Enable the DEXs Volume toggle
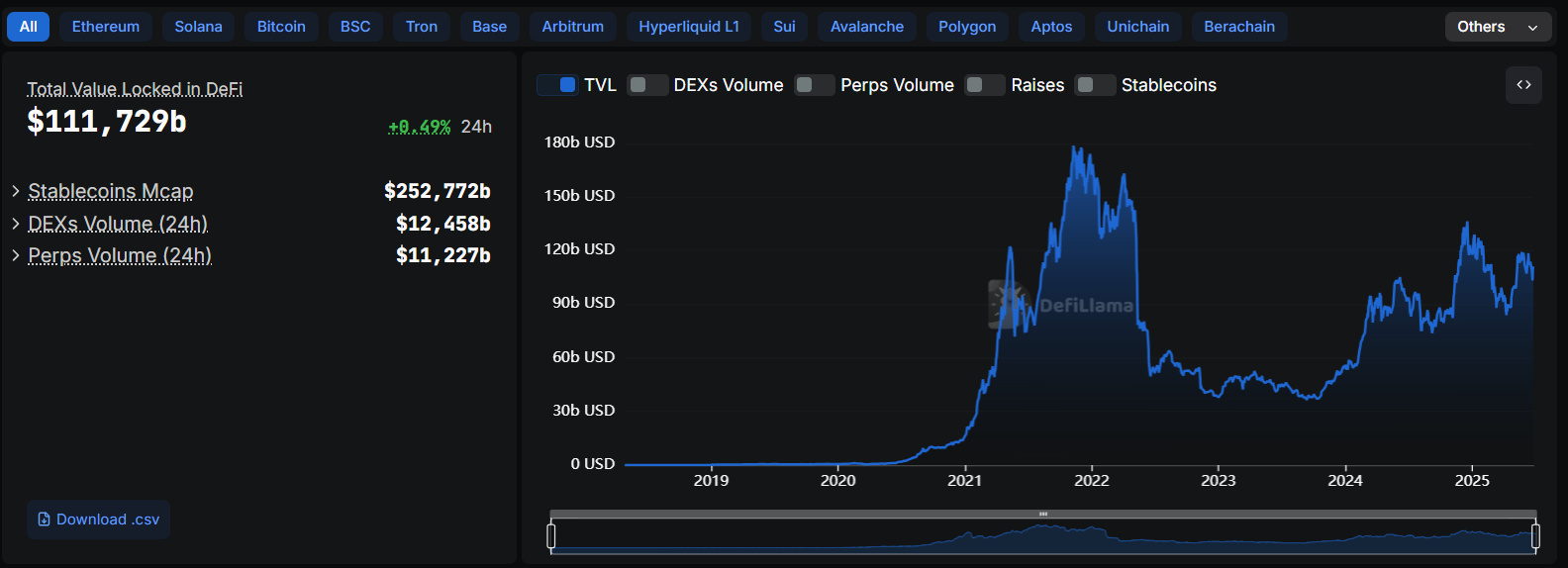Screen dimensions: 1568x568 pyautogui.click(x=648, y=85)
